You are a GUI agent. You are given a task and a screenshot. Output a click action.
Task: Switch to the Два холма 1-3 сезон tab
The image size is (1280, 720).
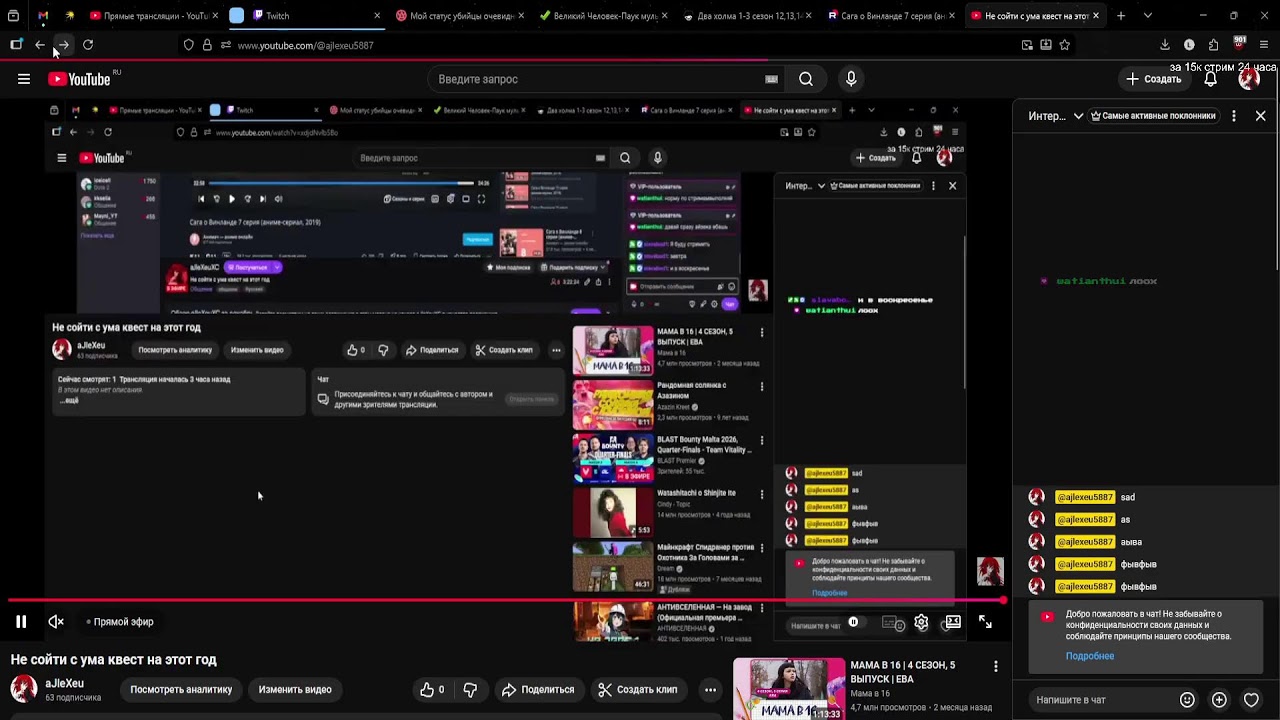click(746, 16)
